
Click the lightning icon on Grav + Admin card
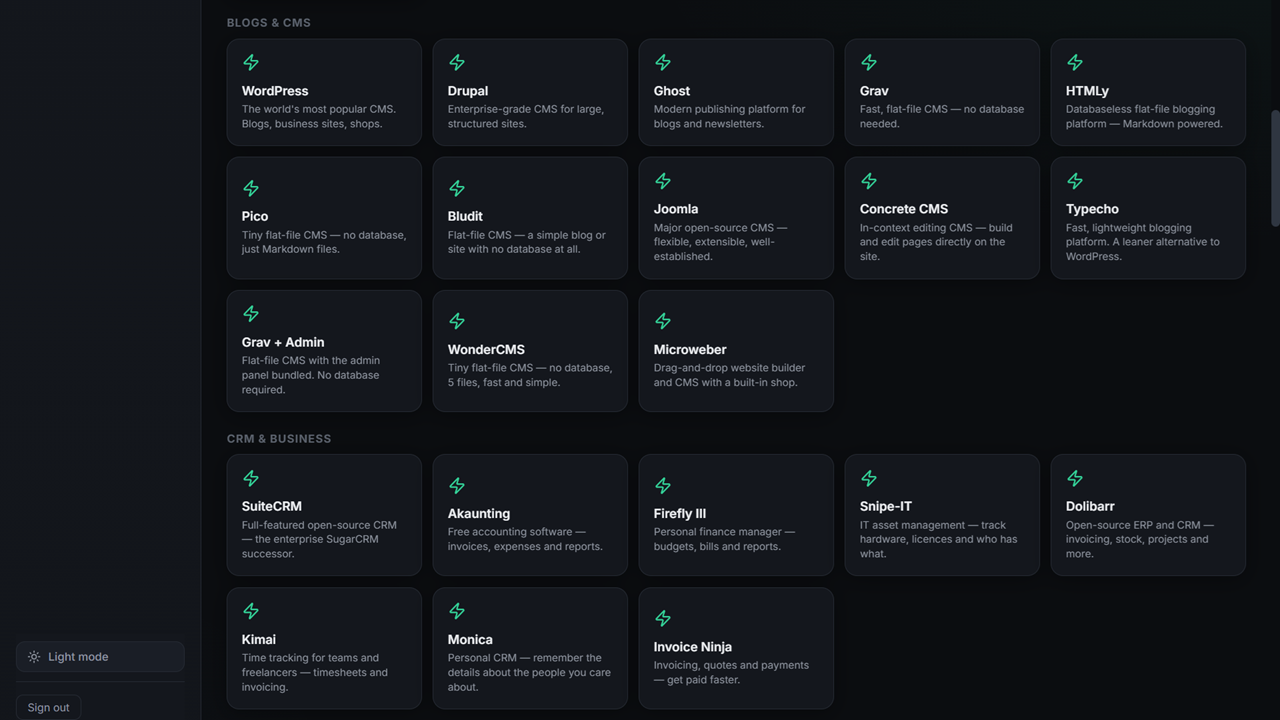pyautogui.click(x=251, y=314)
